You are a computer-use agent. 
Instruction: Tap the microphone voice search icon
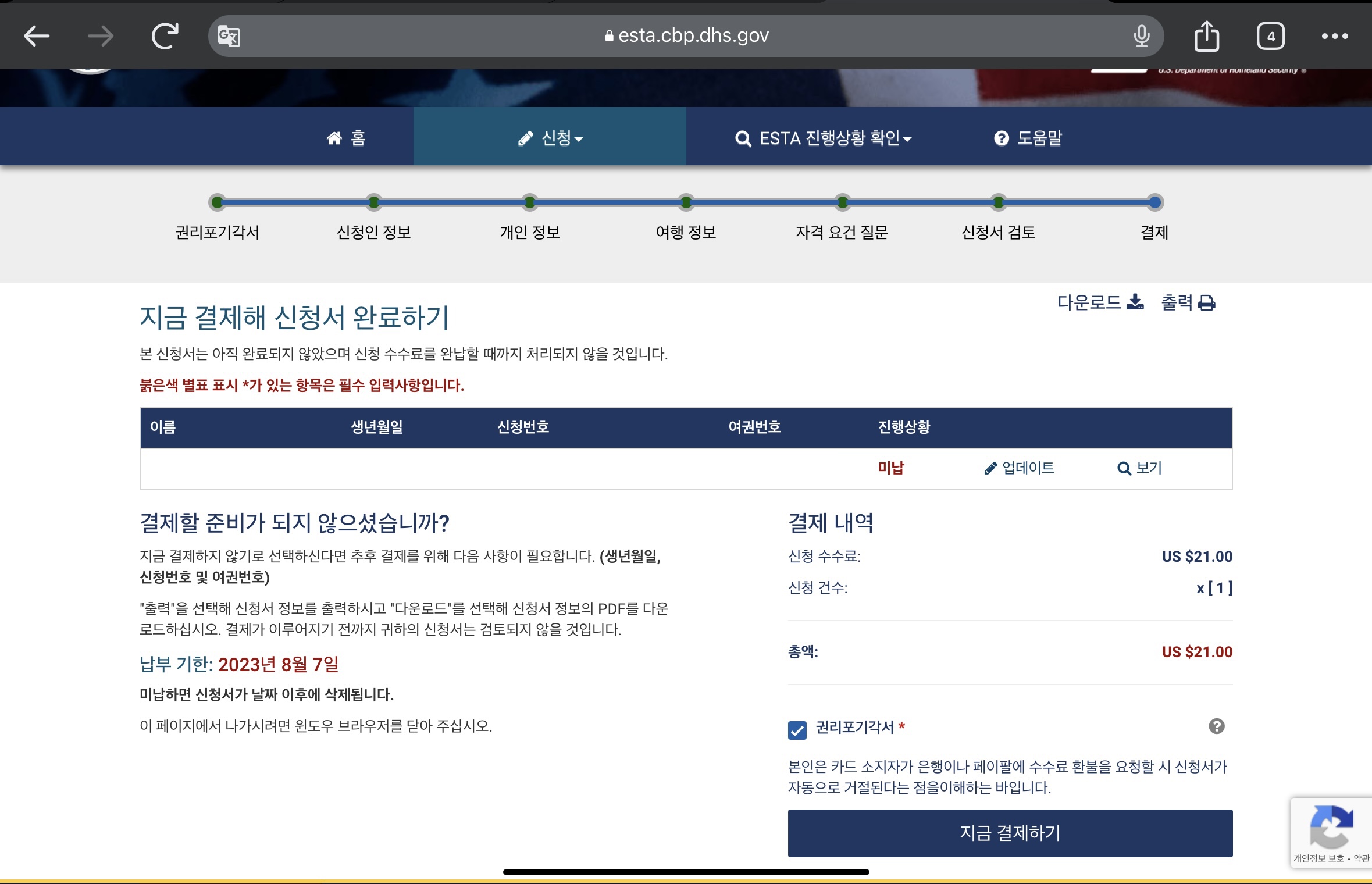click(x=1141, y=36)
